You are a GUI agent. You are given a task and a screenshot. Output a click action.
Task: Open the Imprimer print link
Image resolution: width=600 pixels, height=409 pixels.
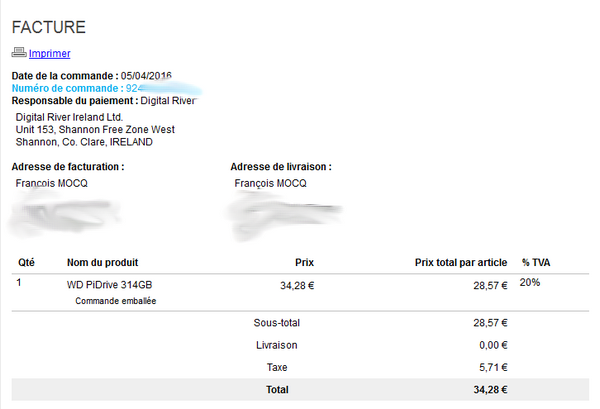click(50, 54)
